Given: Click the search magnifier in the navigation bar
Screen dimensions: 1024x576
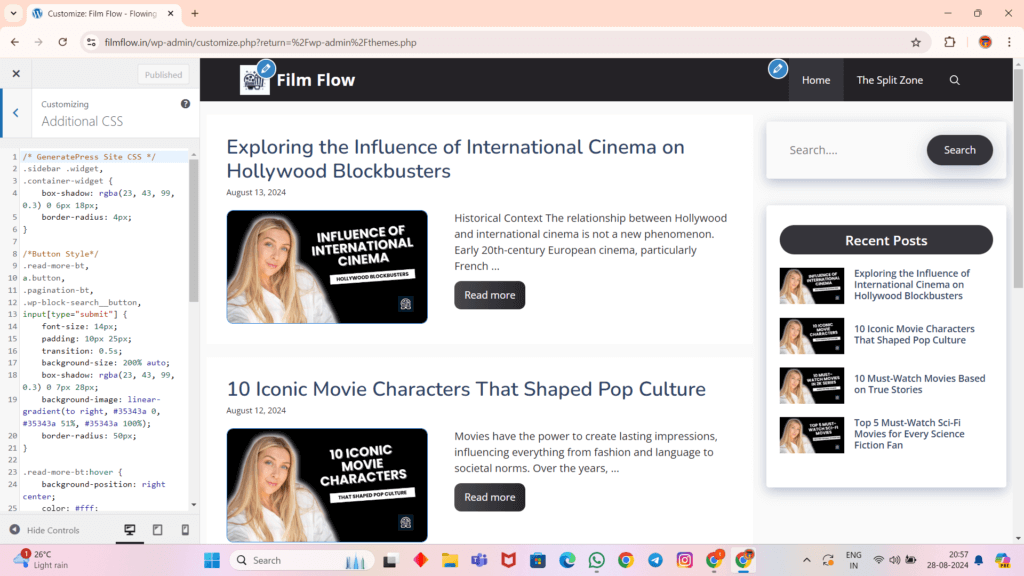Looking at the screenshot, I should click(954, 80).
